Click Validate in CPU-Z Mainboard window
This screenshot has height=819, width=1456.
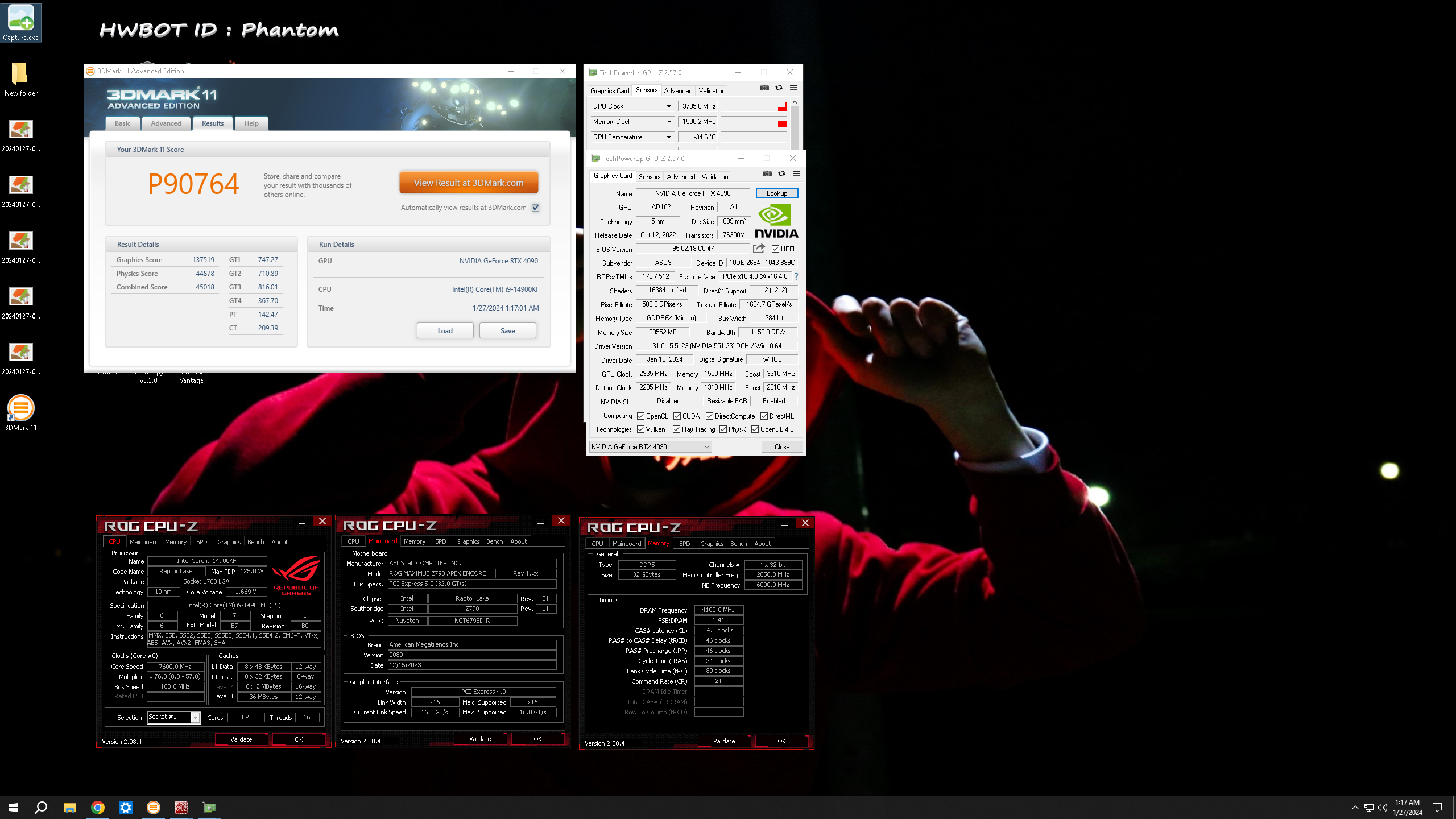[x=480, y=739]
